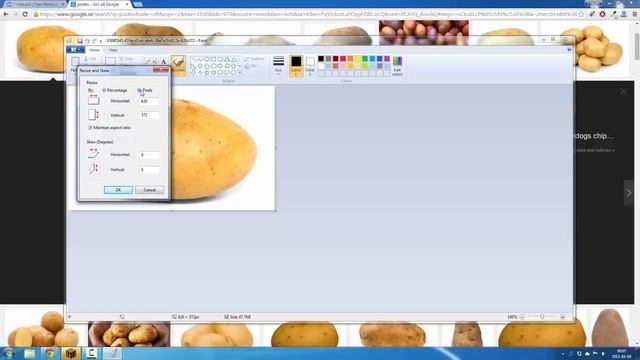
Task: Select the Fill with color bucket tool
Action: coord(155,62)
